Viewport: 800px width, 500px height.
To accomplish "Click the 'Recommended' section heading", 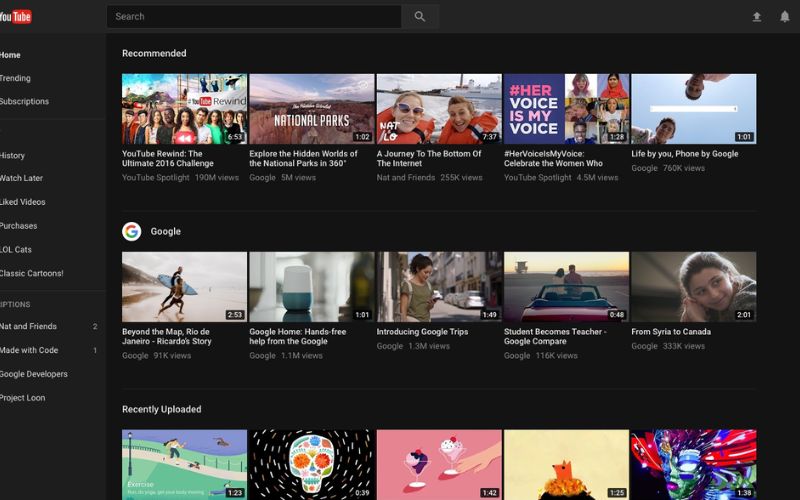I will click(x=154, y=53).
